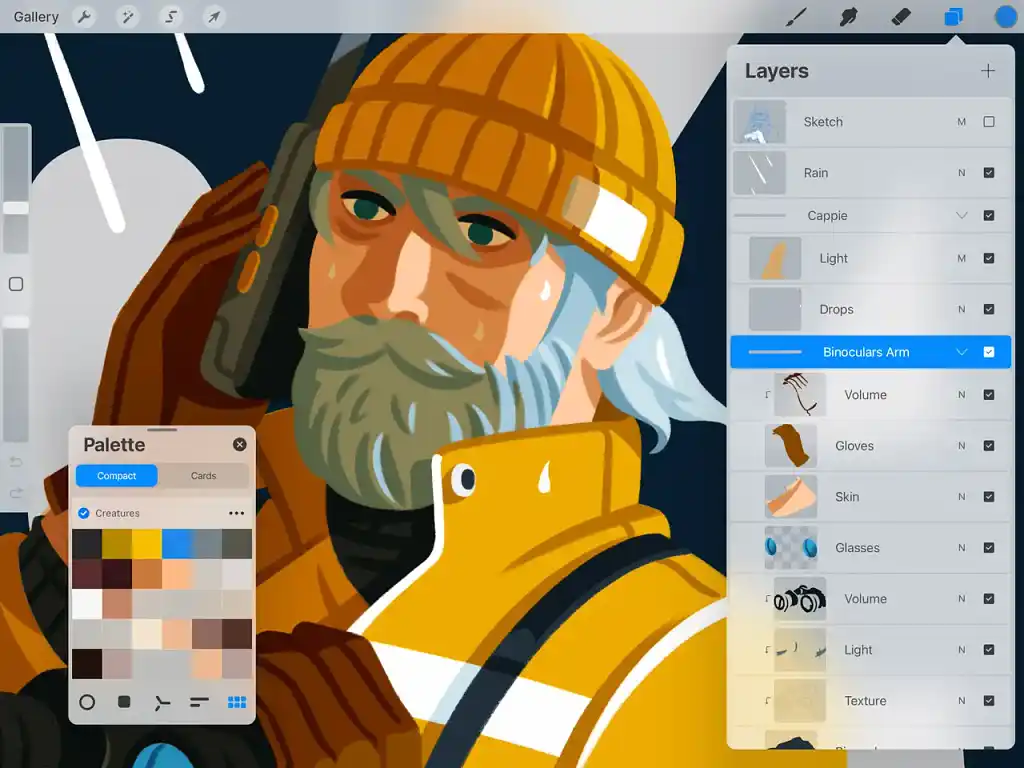
Task: Collapse the Binoculars Arm group
Action: coord(962,352)
